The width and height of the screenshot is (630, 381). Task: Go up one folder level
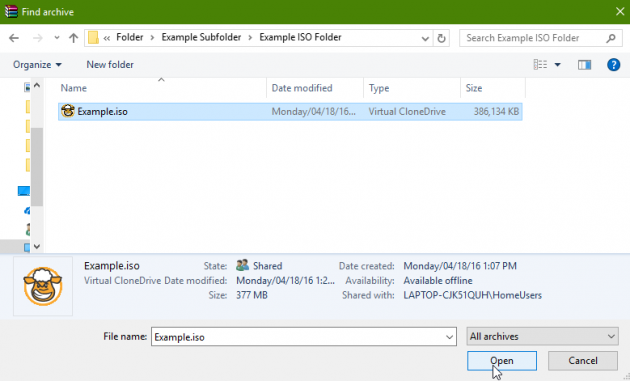coord(73,38)
